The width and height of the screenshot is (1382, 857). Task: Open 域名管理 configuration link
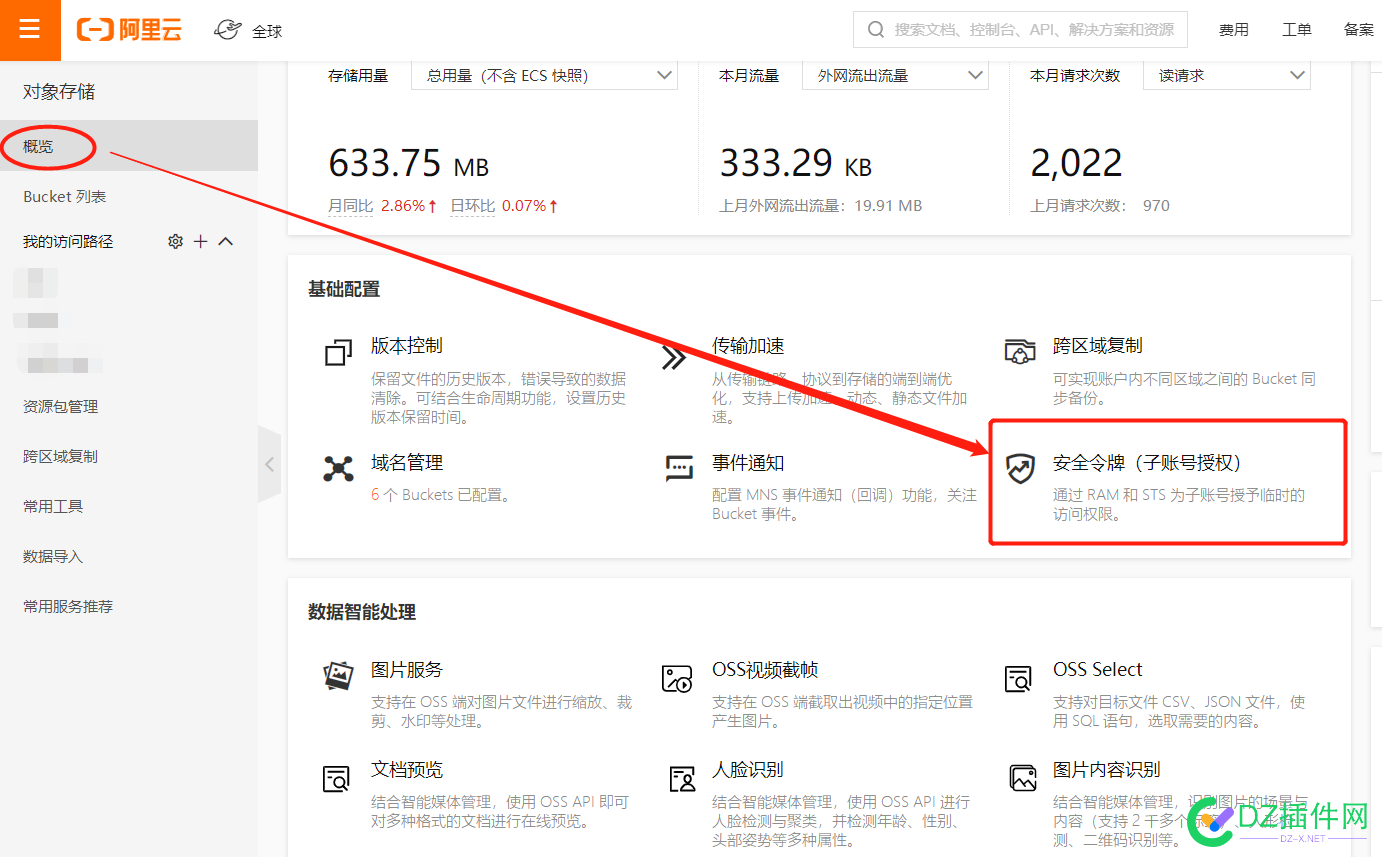point(406,463)
